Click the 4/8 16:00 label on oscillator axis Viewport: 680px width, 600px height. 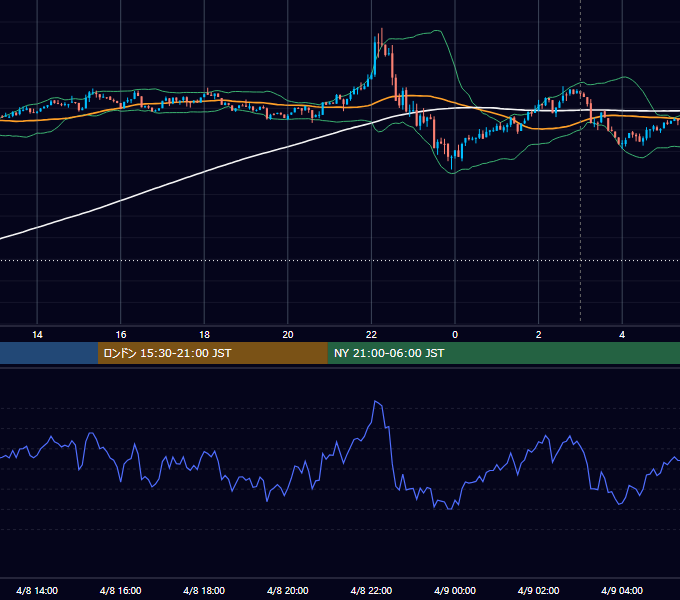coord(121,590)
